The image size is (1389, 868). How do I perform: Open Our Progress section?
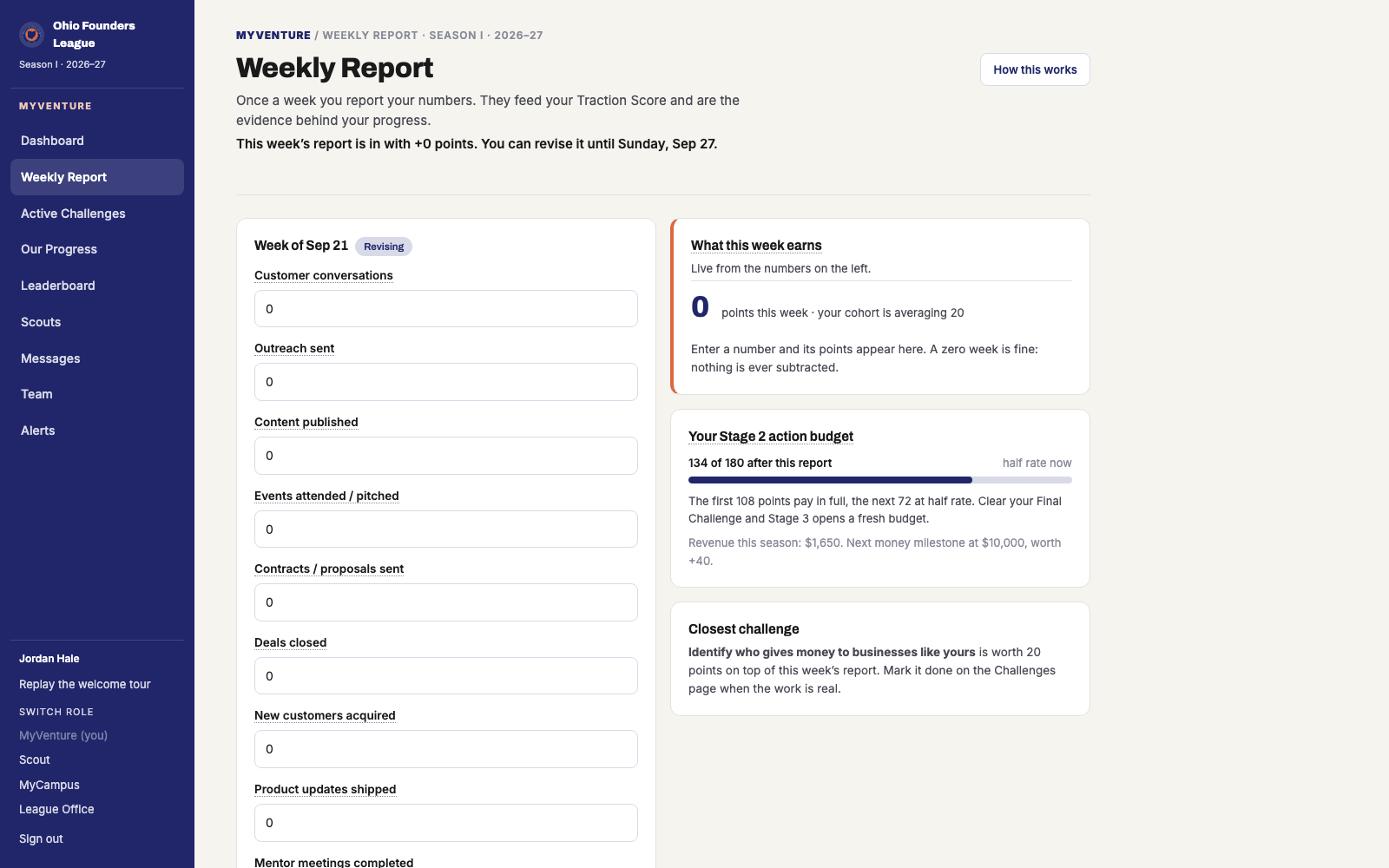click(x=97, y=249)
